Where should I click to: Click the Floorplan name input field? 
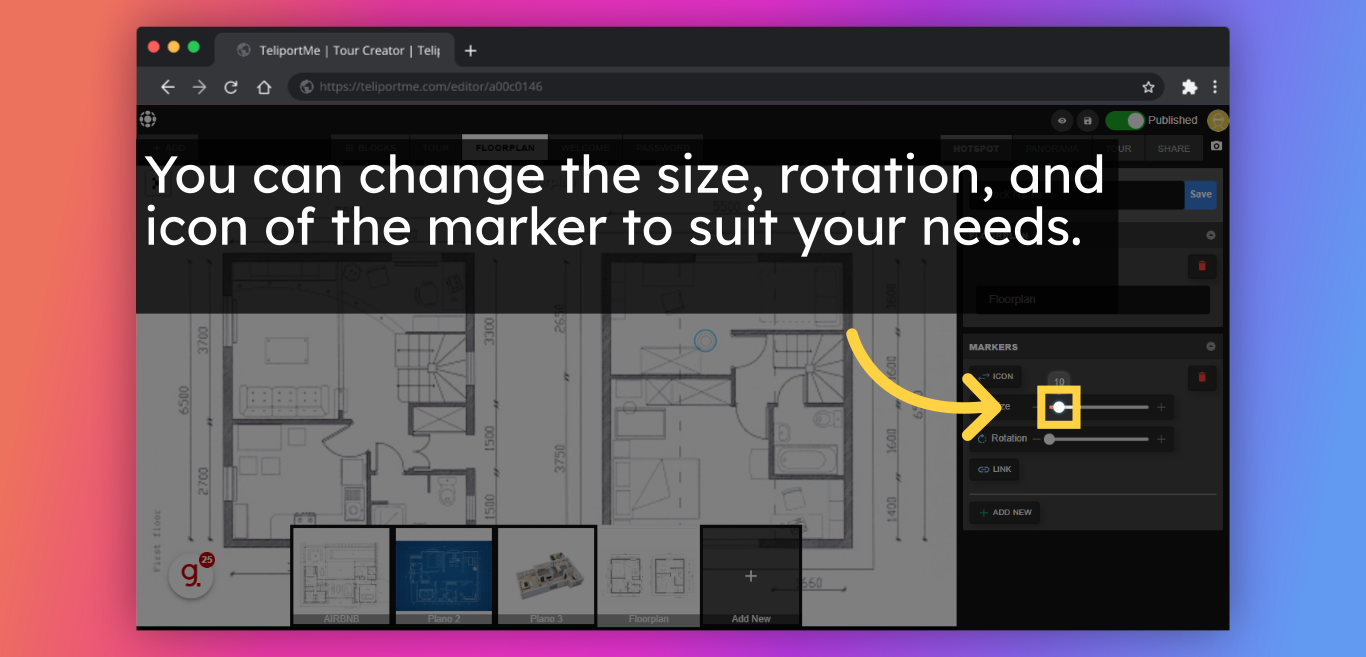(x=1093, y=300)
